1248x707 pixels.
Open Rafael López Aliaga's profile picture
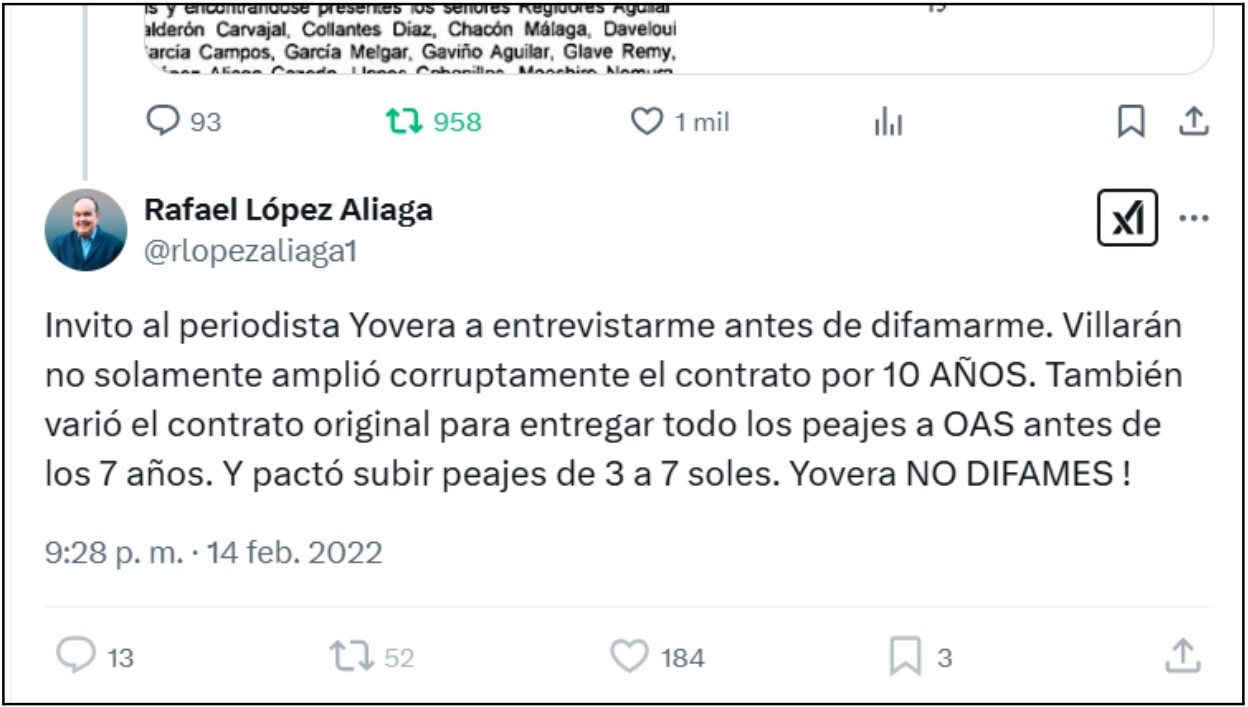pos(86,230)
